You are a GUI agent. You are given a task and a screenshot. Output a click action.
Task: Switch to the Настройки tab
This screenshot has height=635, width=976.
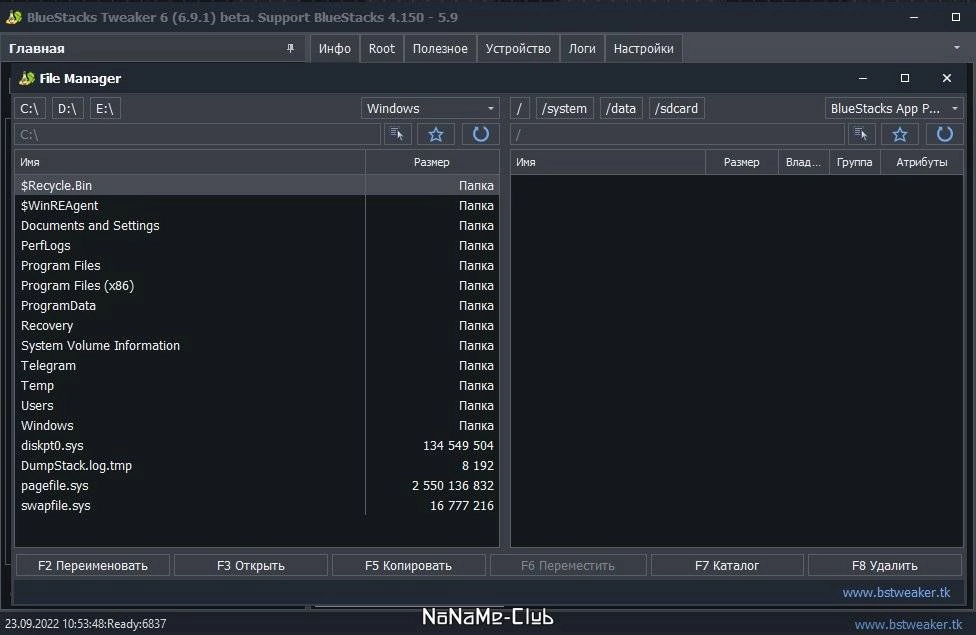(x=644, y=49)
